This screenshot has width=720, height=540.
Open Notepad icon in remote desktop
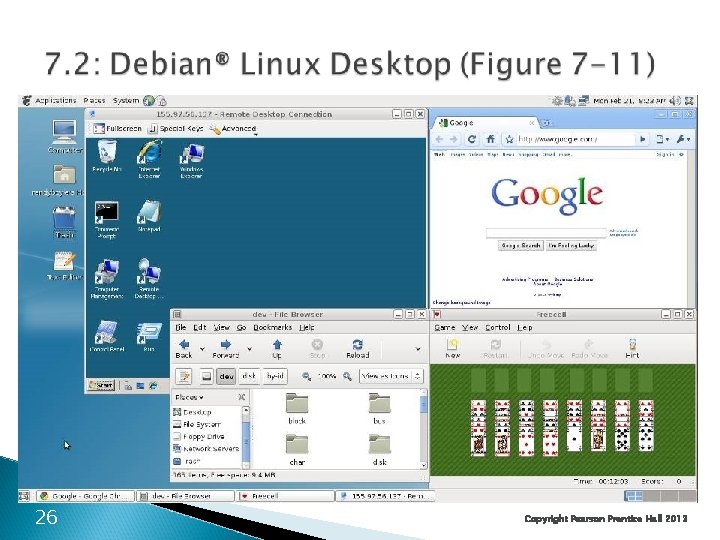pyautogui.click(x=149, y=216)
